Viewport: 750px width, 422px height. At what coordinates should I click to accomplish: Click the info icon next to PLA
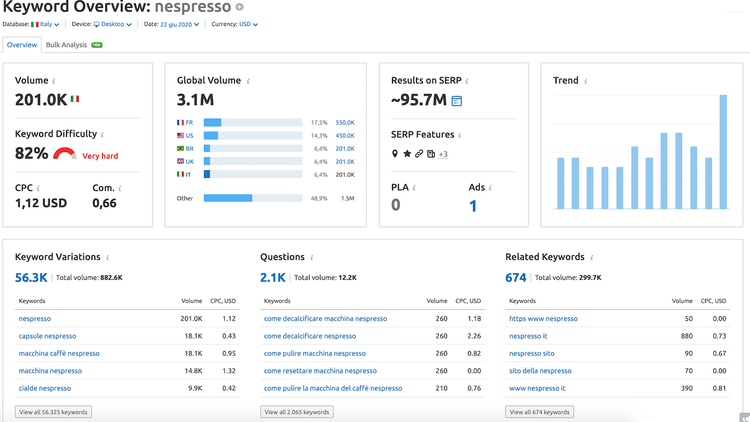414,188
